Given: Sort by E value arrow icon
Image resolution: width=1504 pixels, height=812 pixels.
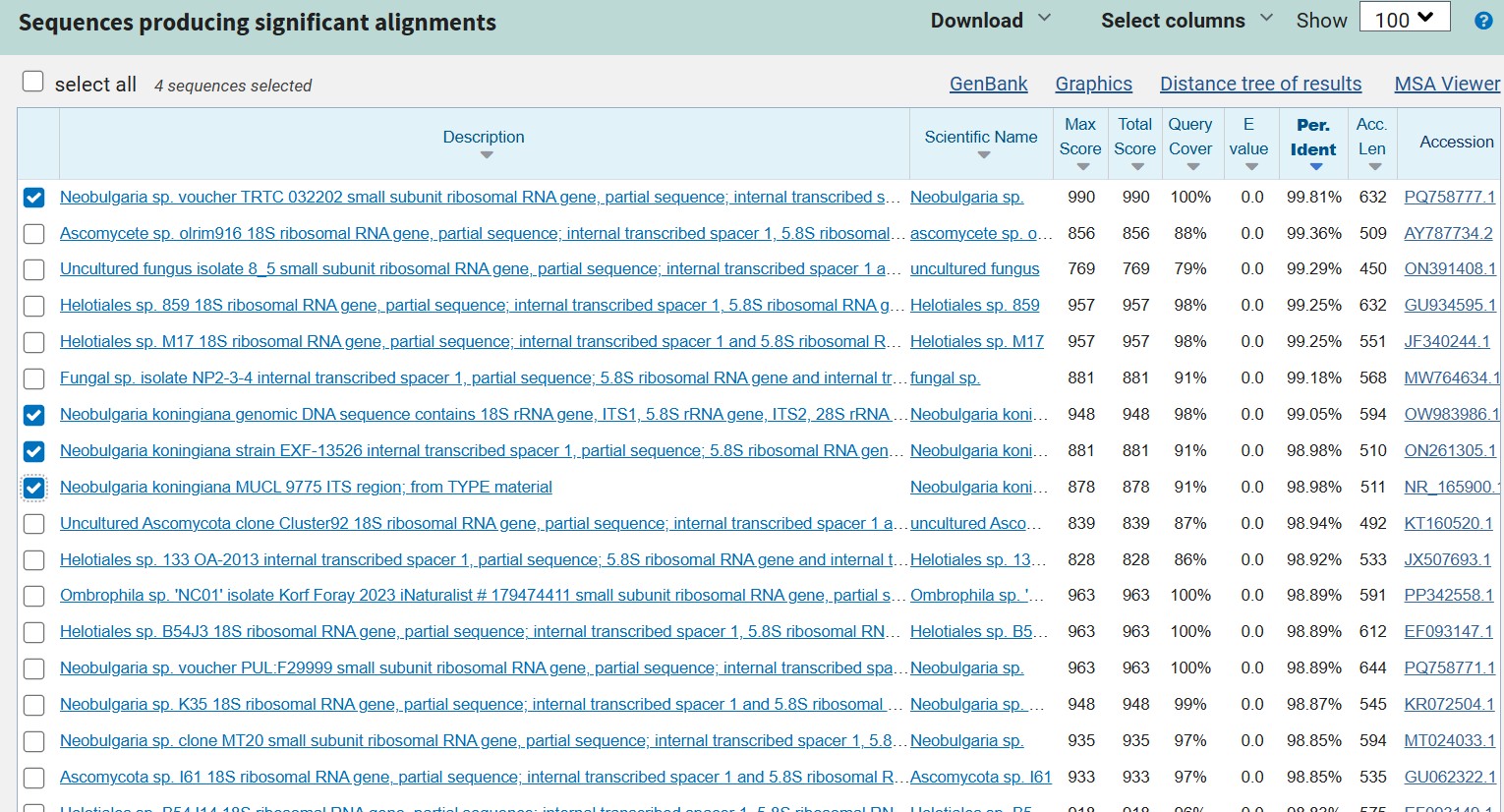Looking at the screenshot, I should pos(1251,167).
